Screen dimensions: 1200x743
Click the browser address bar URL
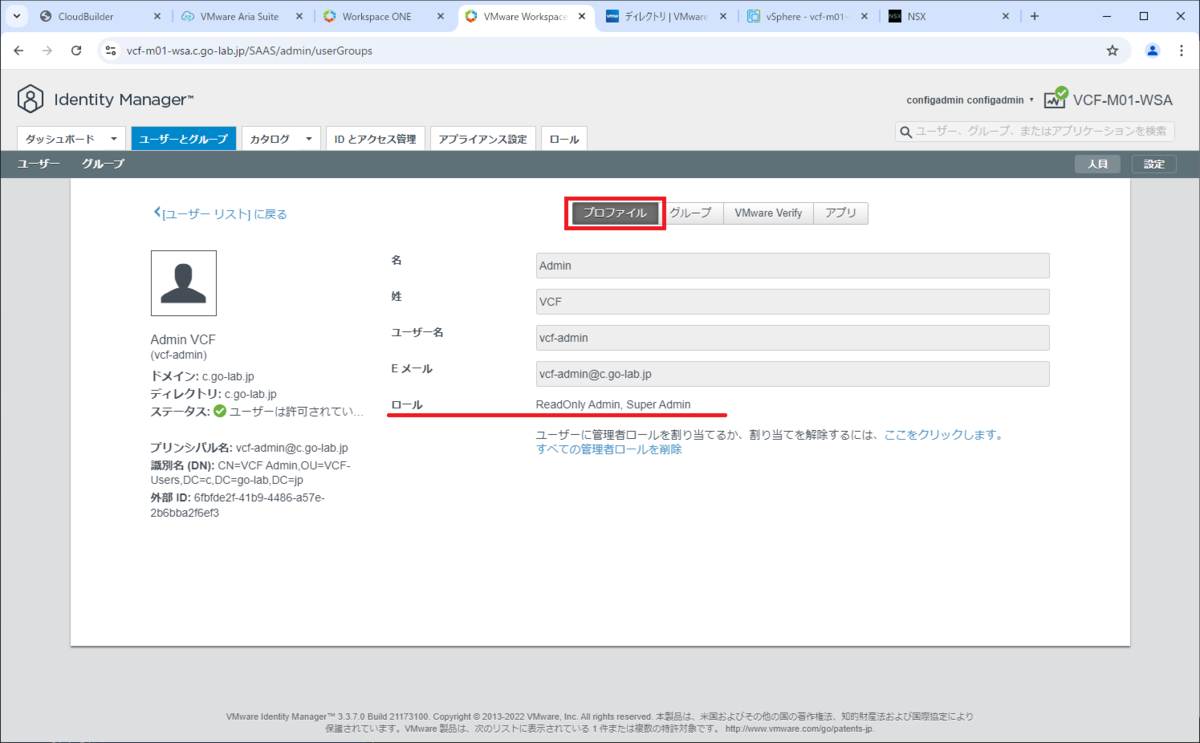coord(249,50)
